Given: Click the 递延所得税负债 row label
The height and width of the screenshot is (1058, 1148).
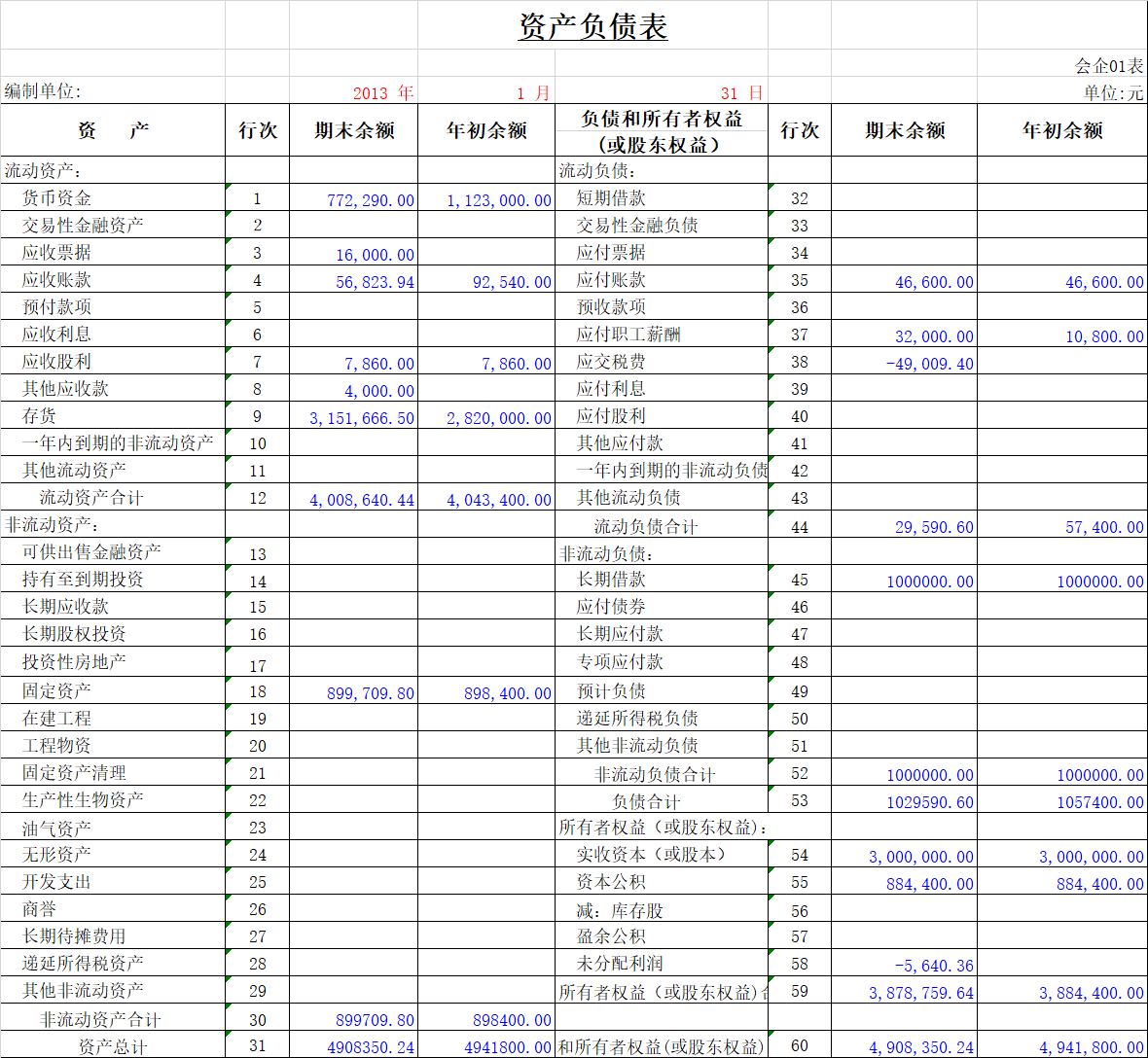Looking at the screenshot, I should click(637, 718).
